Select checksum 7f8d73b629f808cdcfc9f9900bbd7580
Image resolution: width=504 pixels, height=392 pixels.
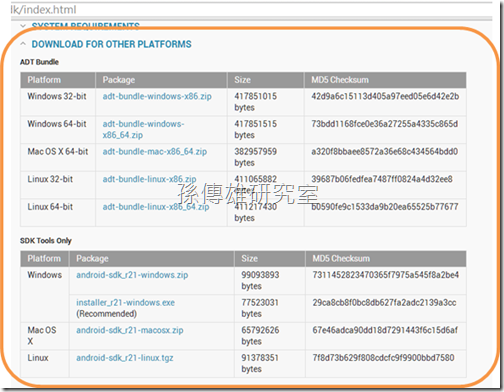[383, 358]
